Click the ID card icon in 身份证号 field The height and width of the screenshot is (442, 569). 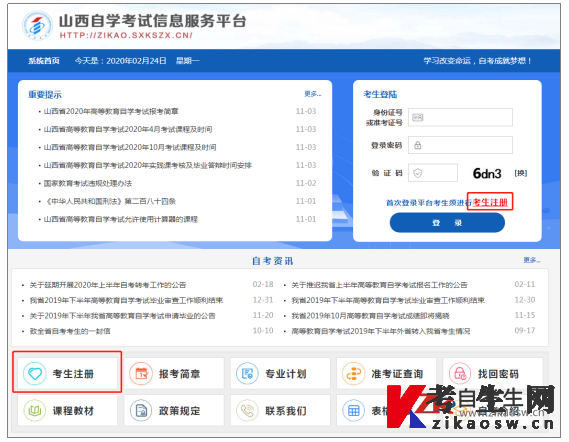pos(418,118)
